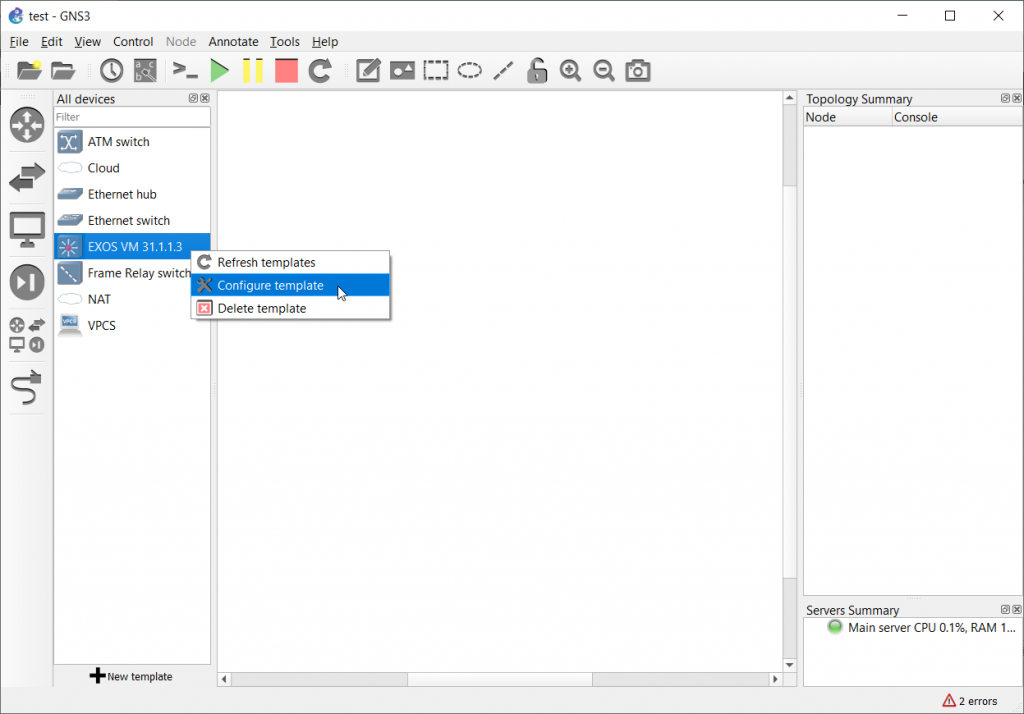
Task: Select the Draw line tool
Action: pos(503,70)
